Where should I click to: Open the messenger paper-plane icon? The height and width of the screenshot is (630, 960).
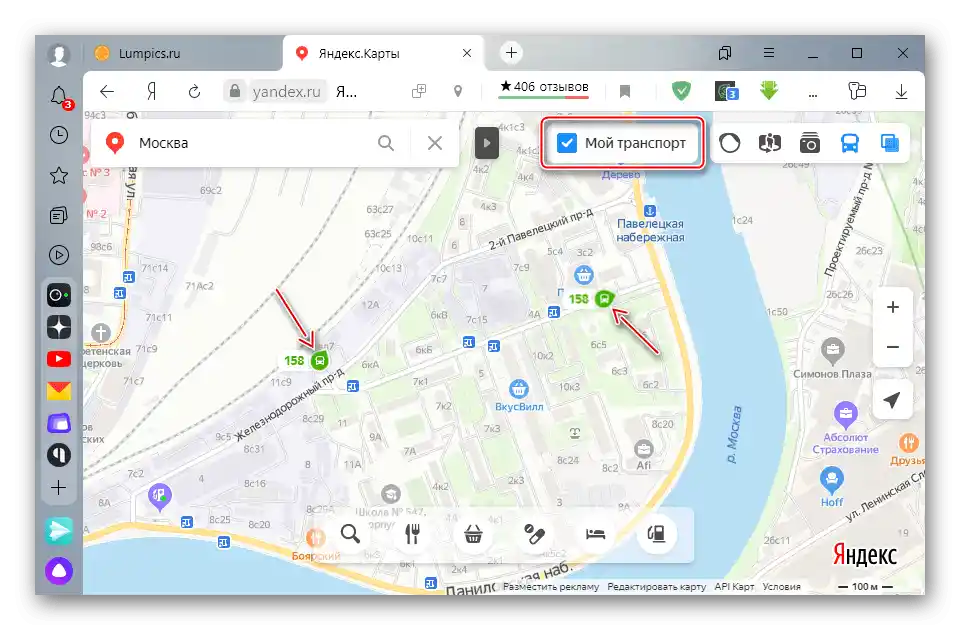click(x=59, y=531)
